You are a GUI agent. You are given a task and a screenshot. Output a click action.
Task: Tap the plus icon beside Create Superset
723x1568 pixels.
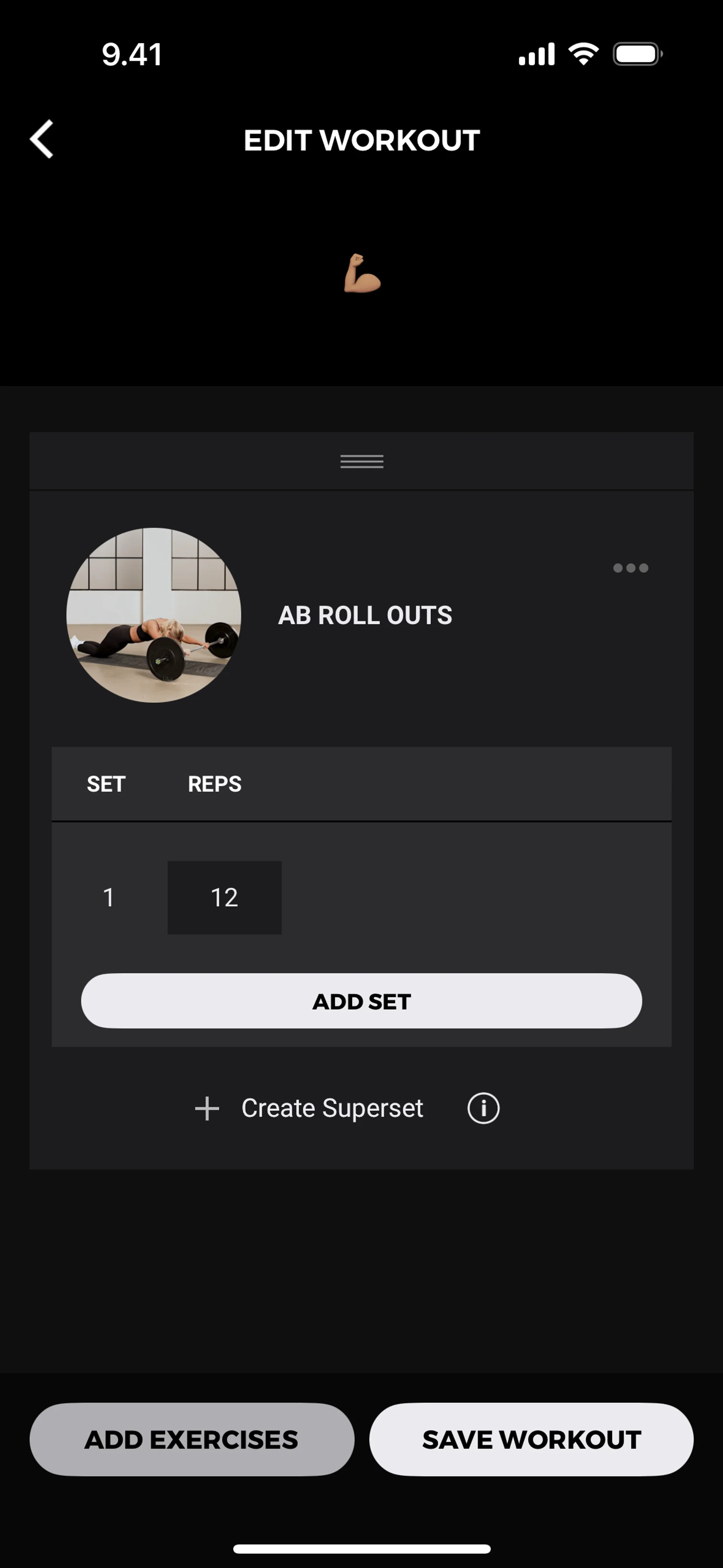pos(207,1108)
